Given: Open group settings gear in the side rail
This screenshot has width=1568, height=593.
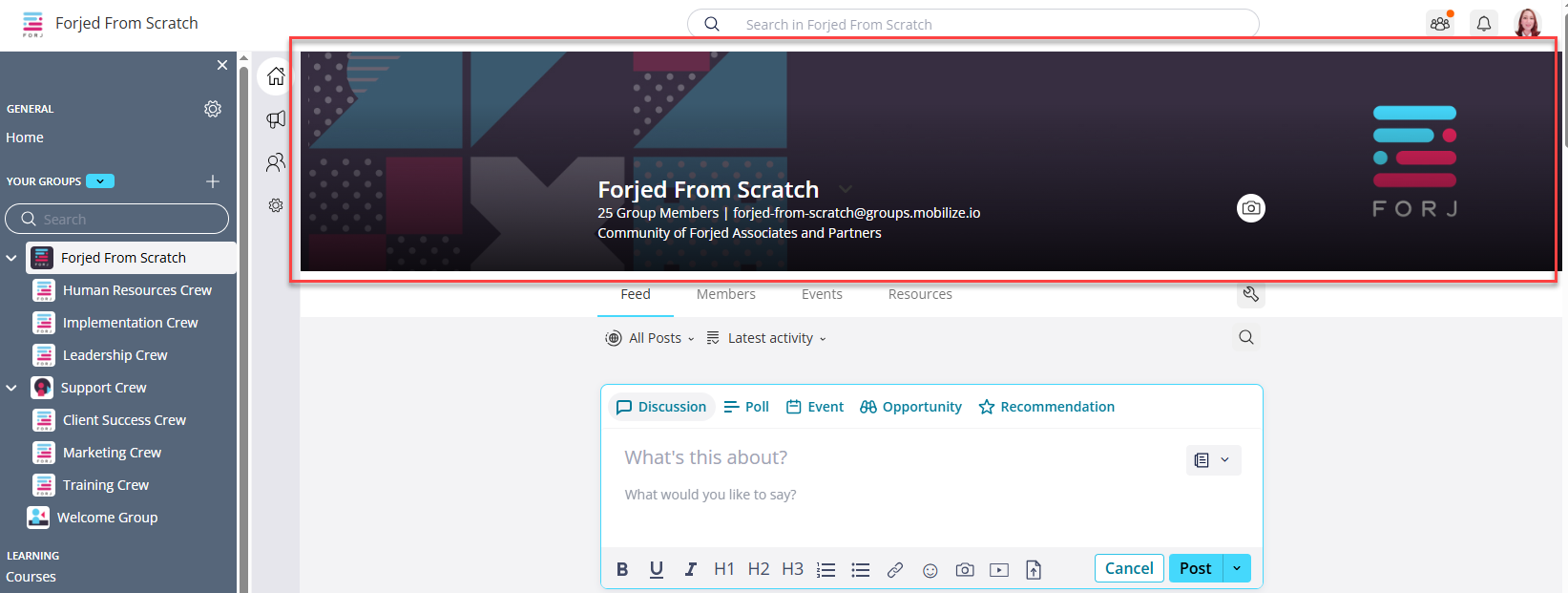Looking at the screenshot, I should (276, 205).
